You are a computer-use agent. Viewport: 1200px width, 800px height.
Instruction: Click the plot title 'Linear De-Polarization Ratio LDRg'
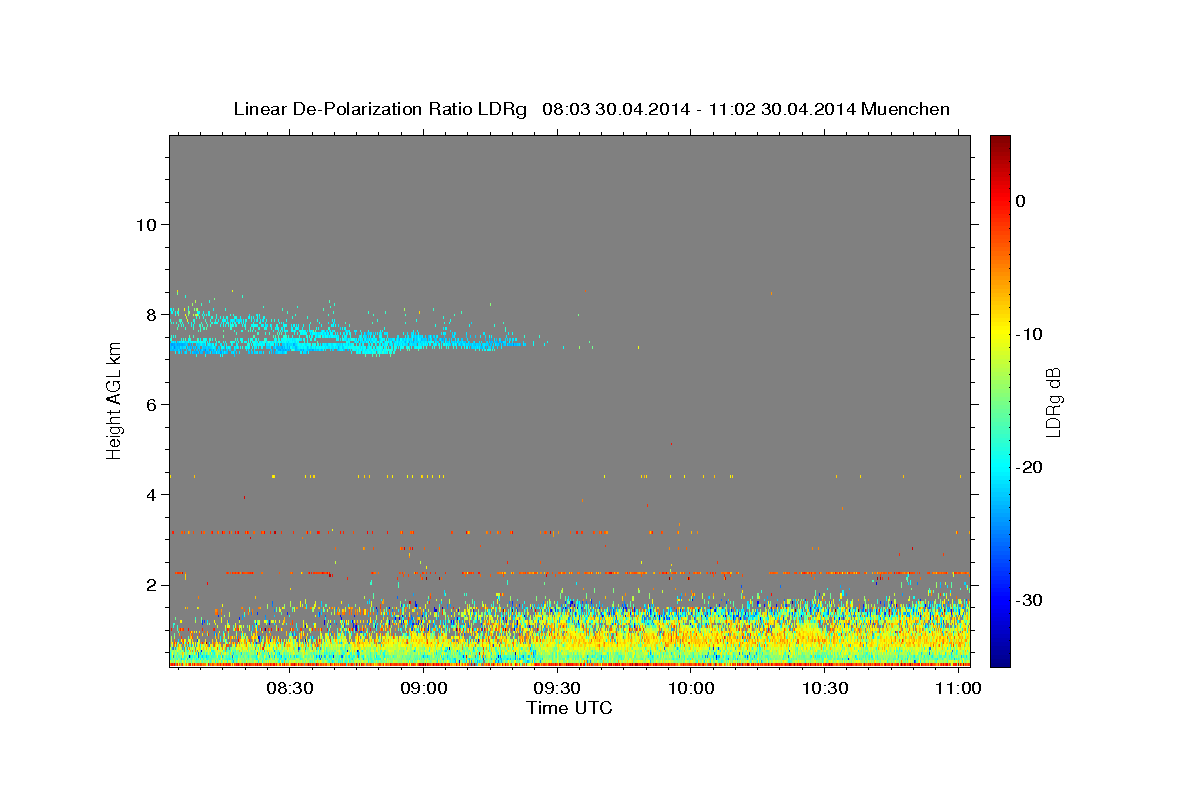379,109
